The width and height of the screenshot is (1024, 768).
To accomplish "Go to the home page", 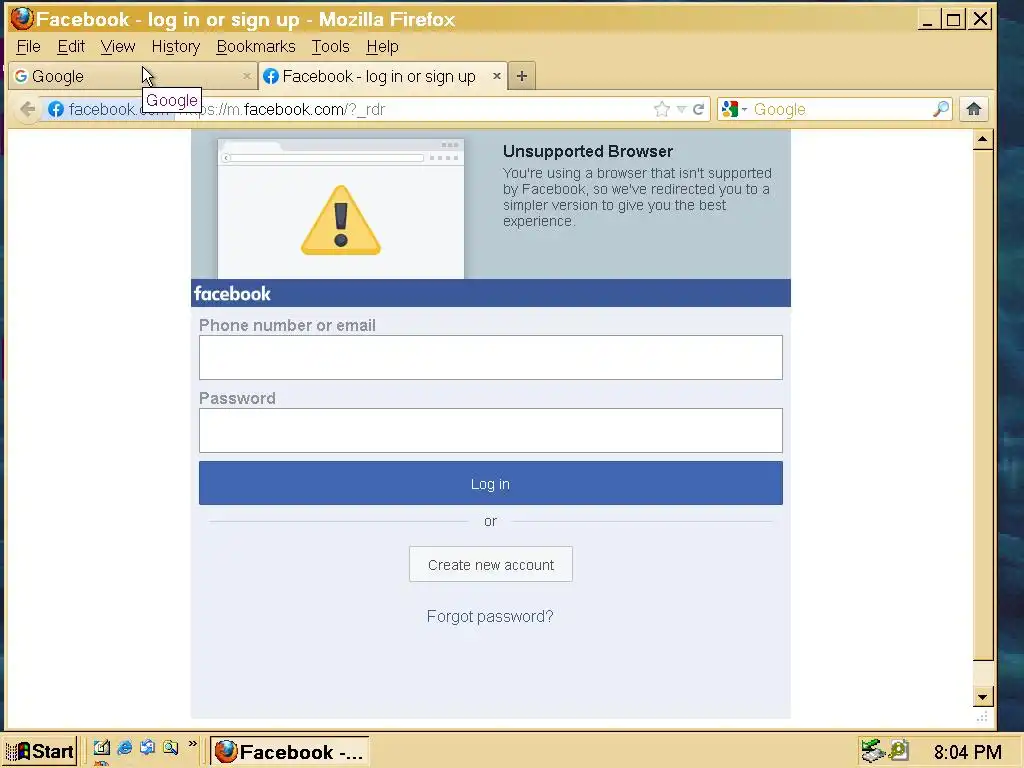I will click(x=973, y=109).
